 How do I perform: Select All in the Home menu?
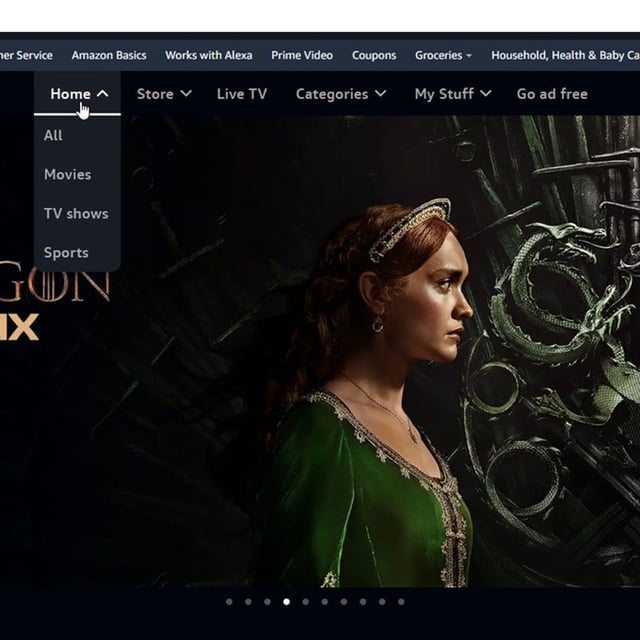[x=53, y=135]
